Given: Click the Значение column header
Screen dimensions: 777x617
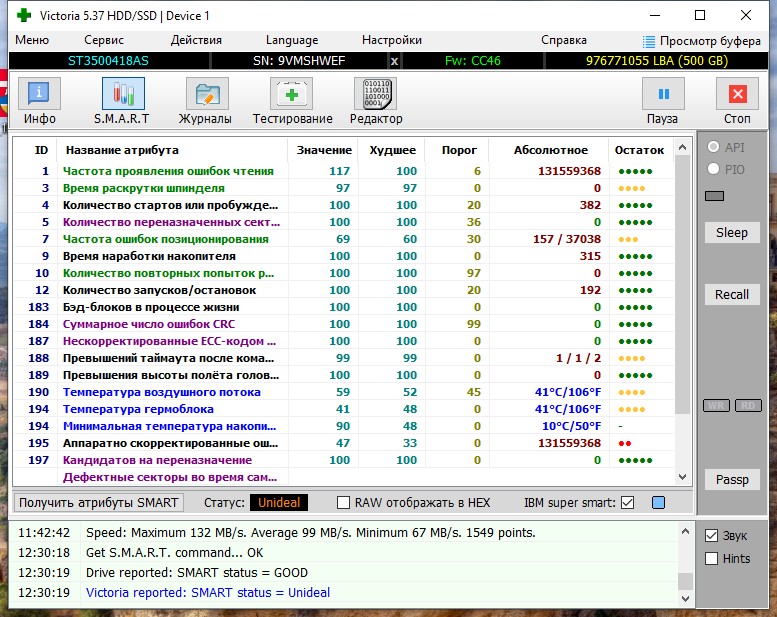Looking at the screenshot, I should (x=324, y=150).
